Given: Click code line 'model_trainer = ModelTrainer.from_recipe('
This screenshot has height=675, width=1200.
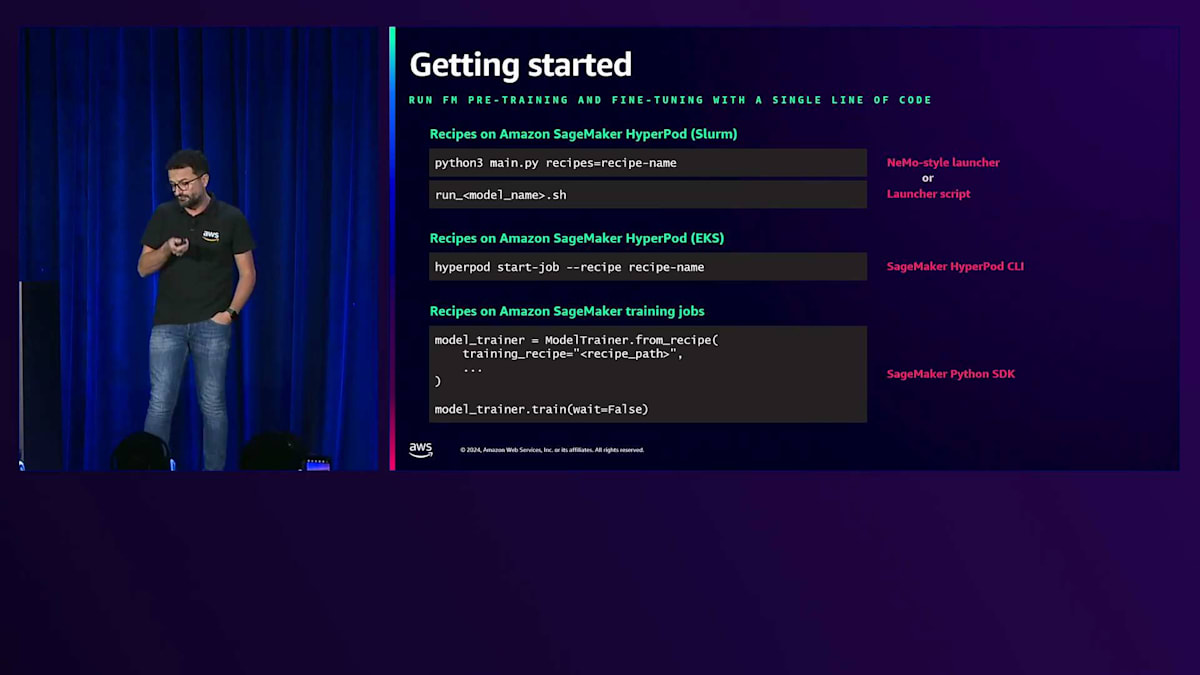Looking at the screenshot, I should point(577,340).
